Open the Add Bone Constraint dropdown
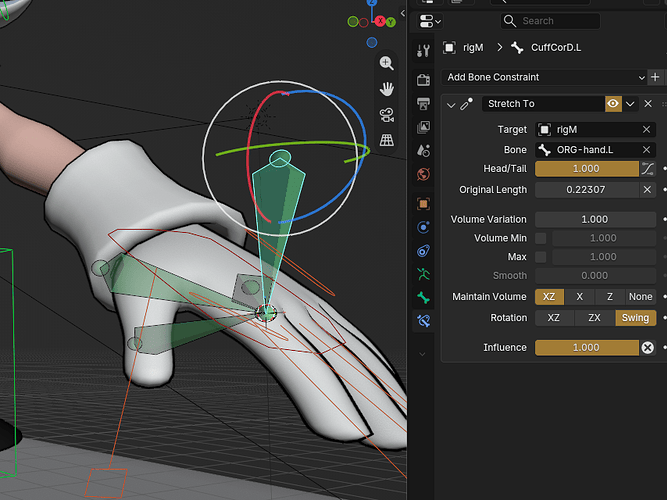667x500 pixels. coord(544,77)
